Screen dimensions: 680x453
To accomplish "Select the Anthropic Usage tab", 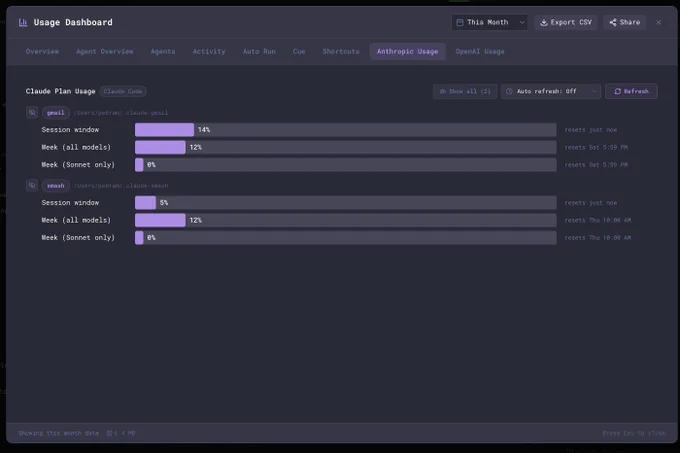I will pos(407,51).
